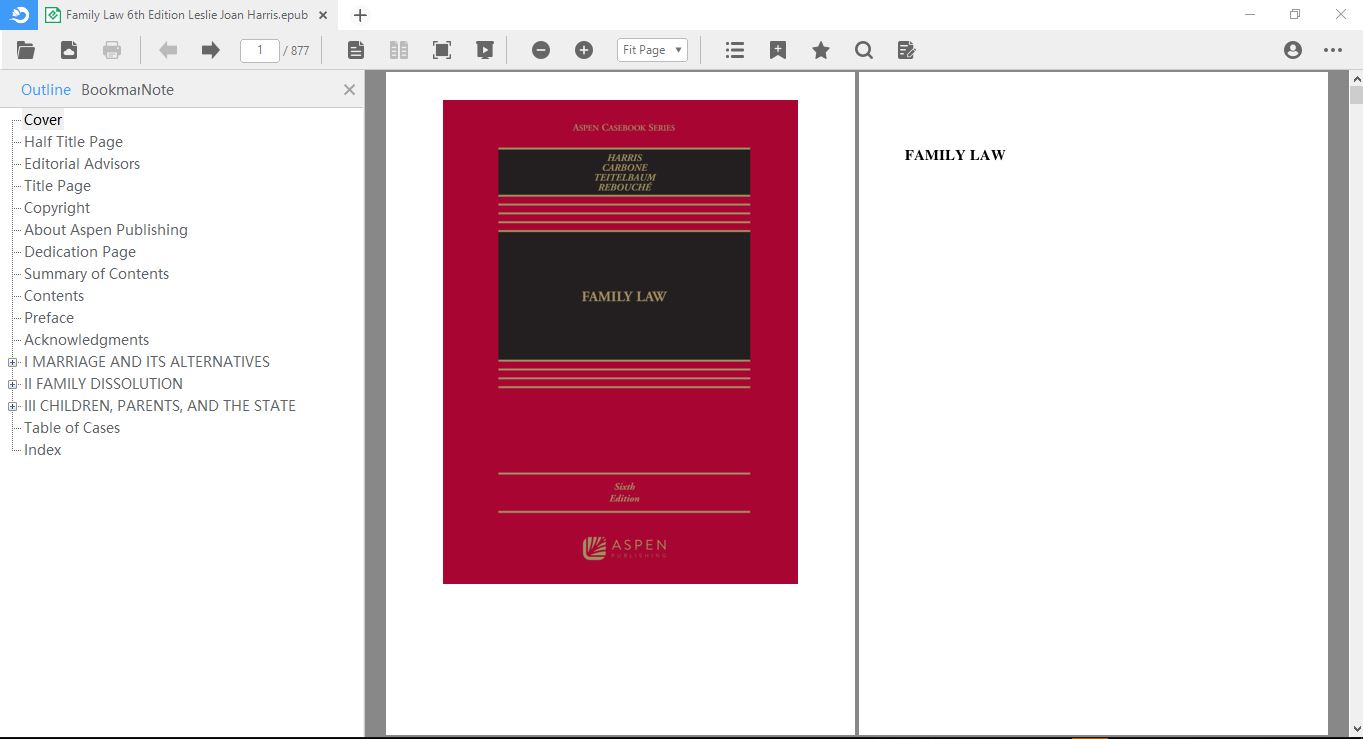The width and height of the screenshot is (1363, 739).
Task: Select single page view icon
Action: [x=356, y=50]
